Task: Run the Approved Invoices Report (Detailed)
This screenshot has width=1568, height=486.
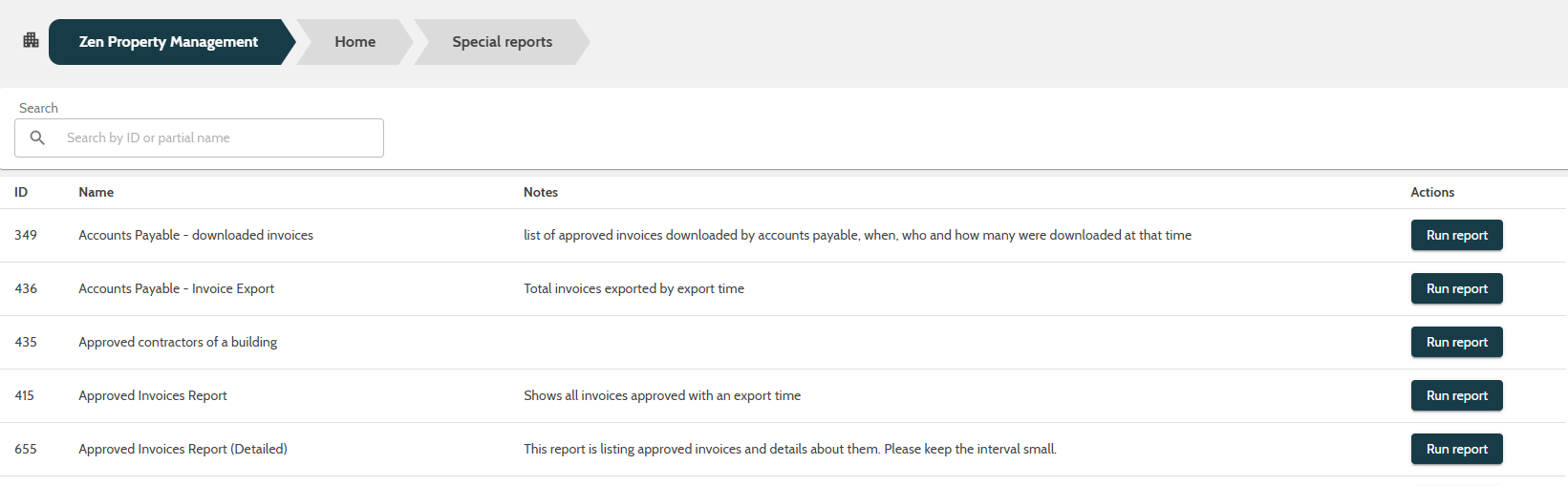Action: (x=1456, y=449)
